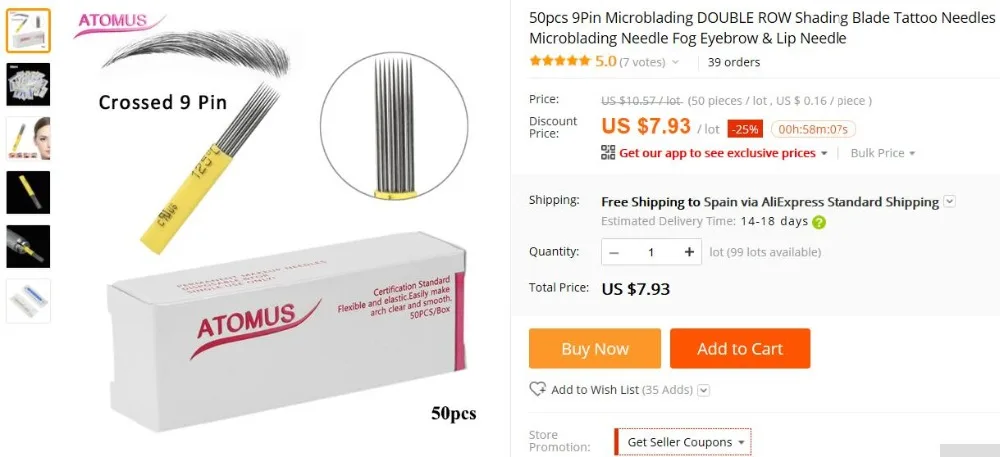Viewport: 1000px width, 457px height.
Task: Click the quantity input field
Action: pos(651,252)
